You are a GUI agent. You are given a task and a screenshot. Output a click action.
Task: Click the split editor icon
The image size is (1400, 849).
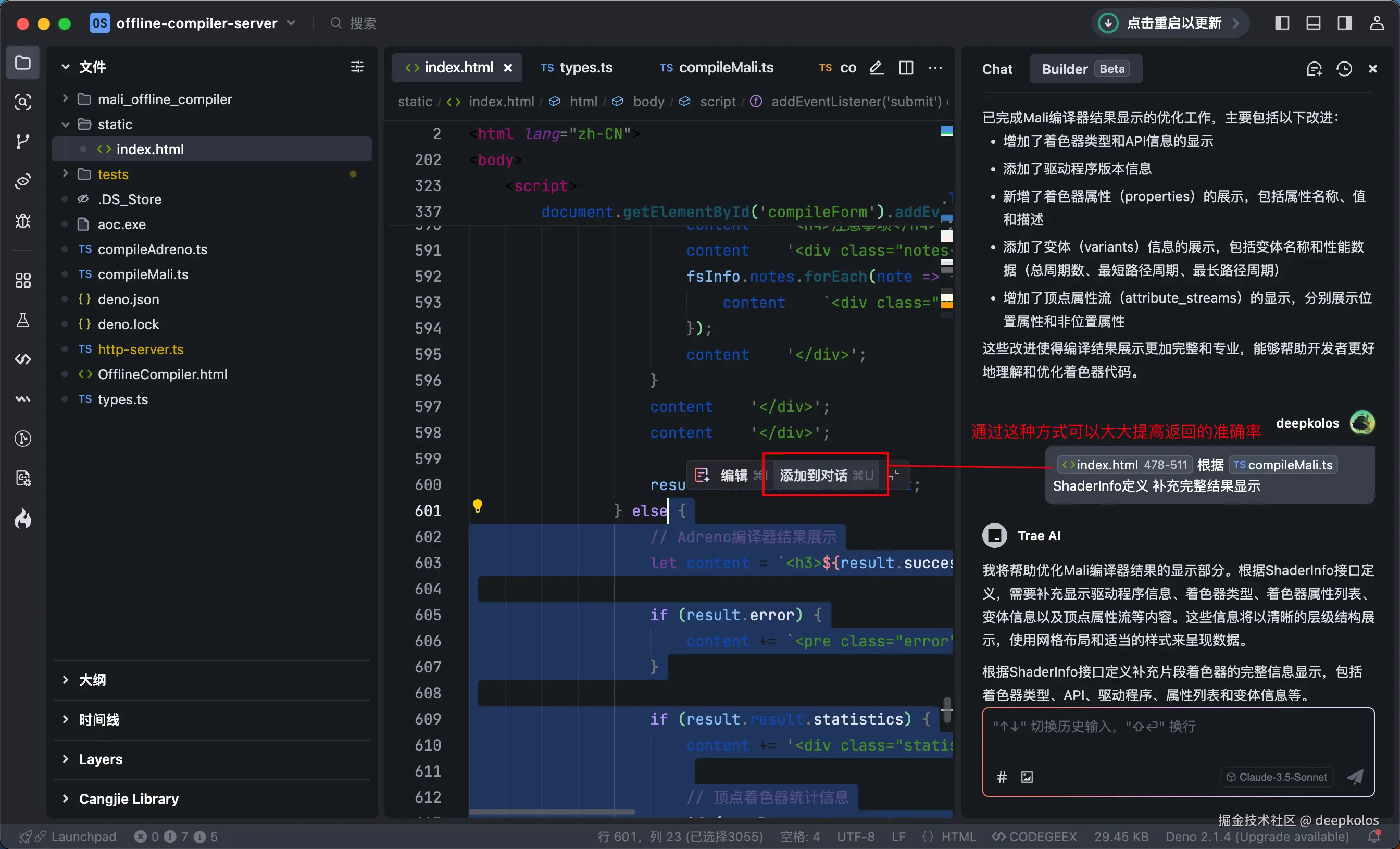click(906, 68)
